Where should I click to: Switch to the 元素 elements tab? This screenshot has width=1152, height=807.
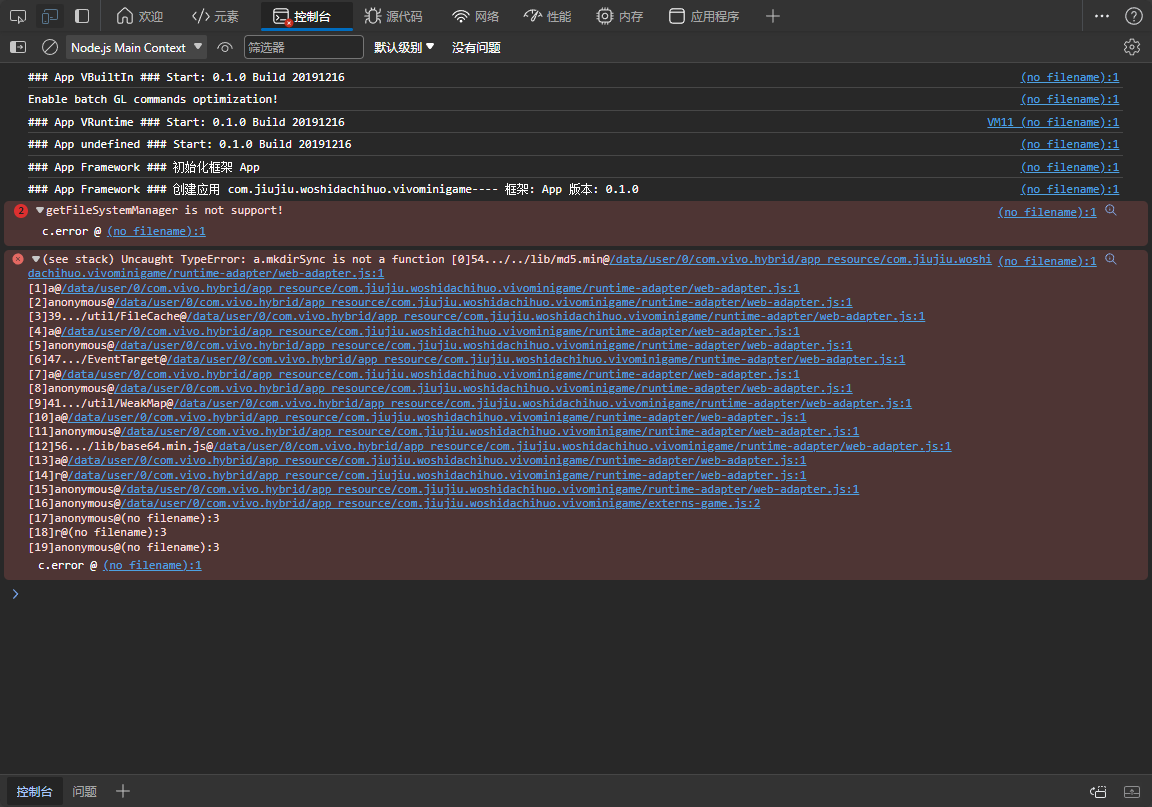(x=215, y=16)
